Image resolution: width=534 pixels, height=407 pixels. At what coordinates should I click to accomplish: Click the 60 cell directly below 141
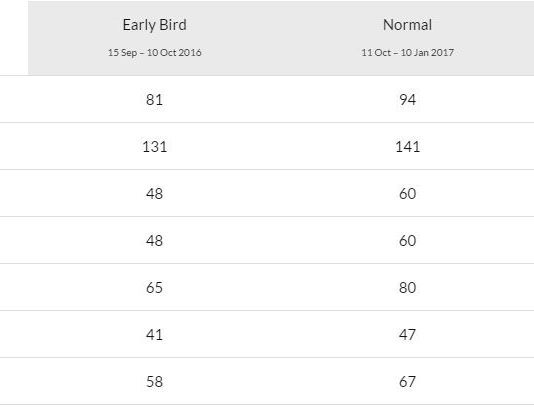(407, 194)
